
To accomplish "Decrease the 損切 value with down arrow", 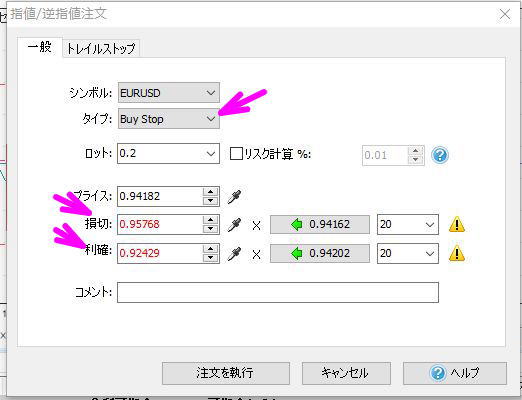I will coord(210,229).
